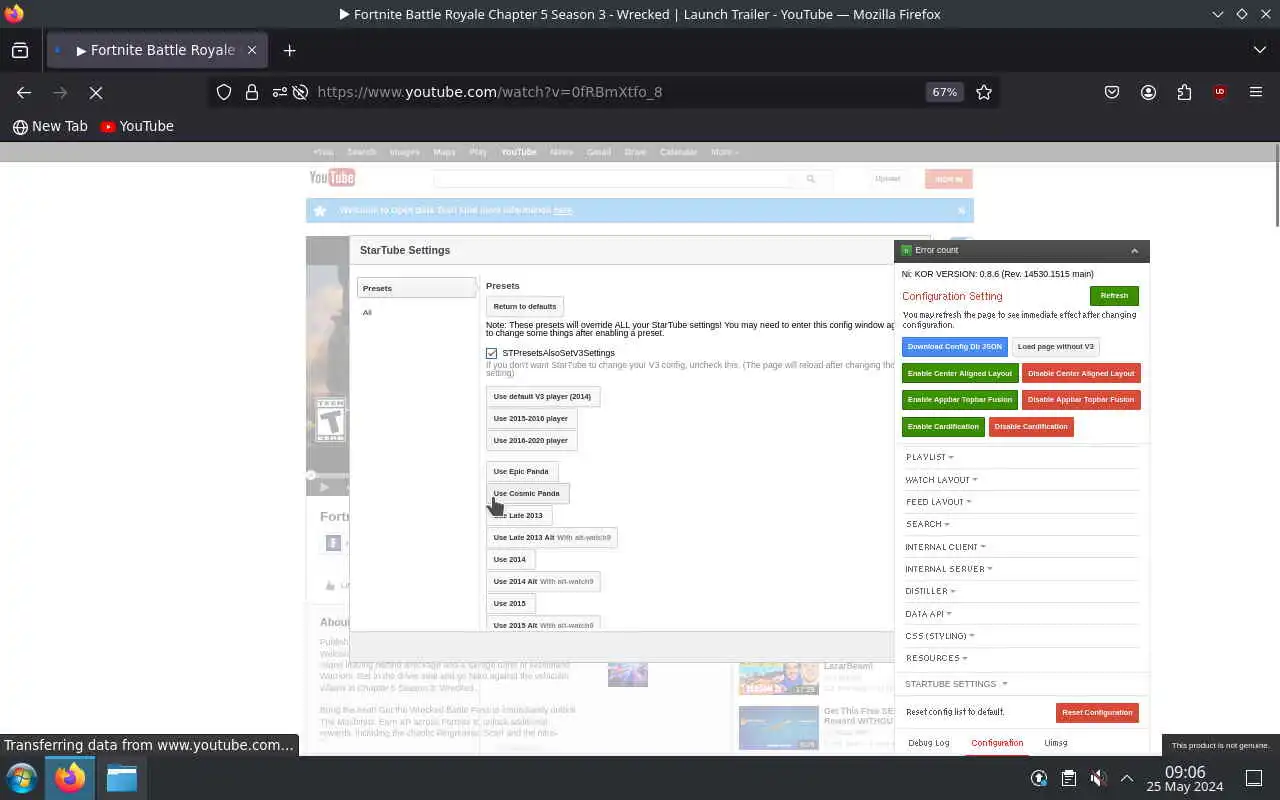Open the file manager from taskbar

tap(122, 778)
